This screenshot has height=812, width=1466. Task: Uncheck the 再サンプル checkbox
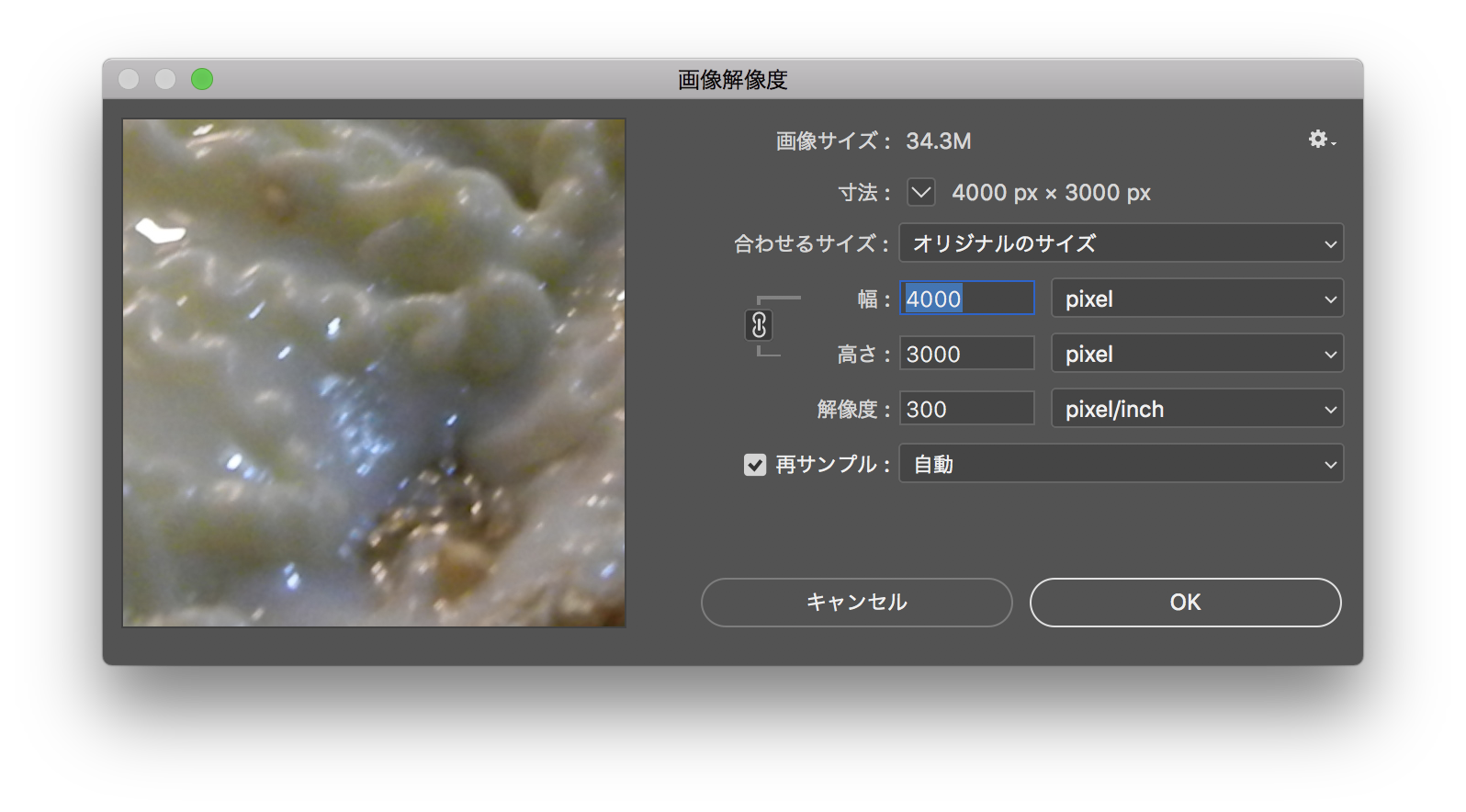tap(755, 465)
